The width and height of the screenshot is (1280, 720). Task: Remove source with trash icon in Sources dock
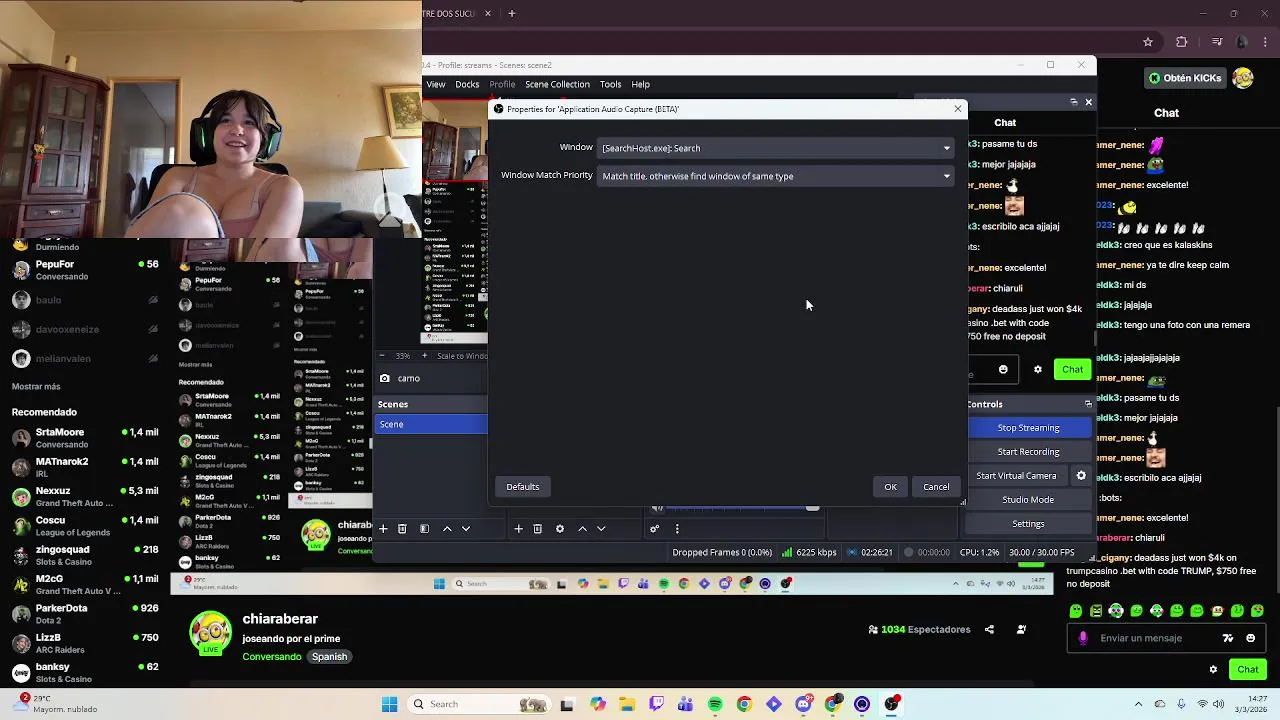coord(537,528)
